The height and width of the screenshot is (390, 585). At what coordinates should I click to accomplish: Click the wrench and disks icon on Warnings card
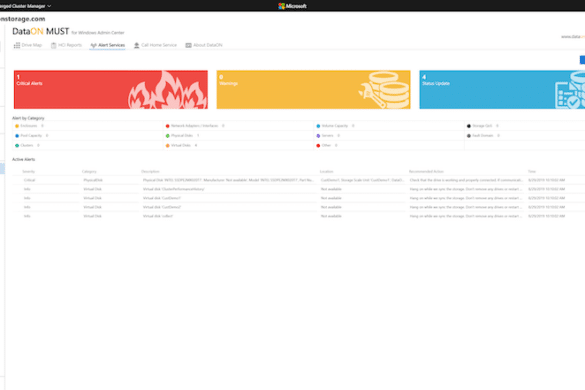[384, 90]
